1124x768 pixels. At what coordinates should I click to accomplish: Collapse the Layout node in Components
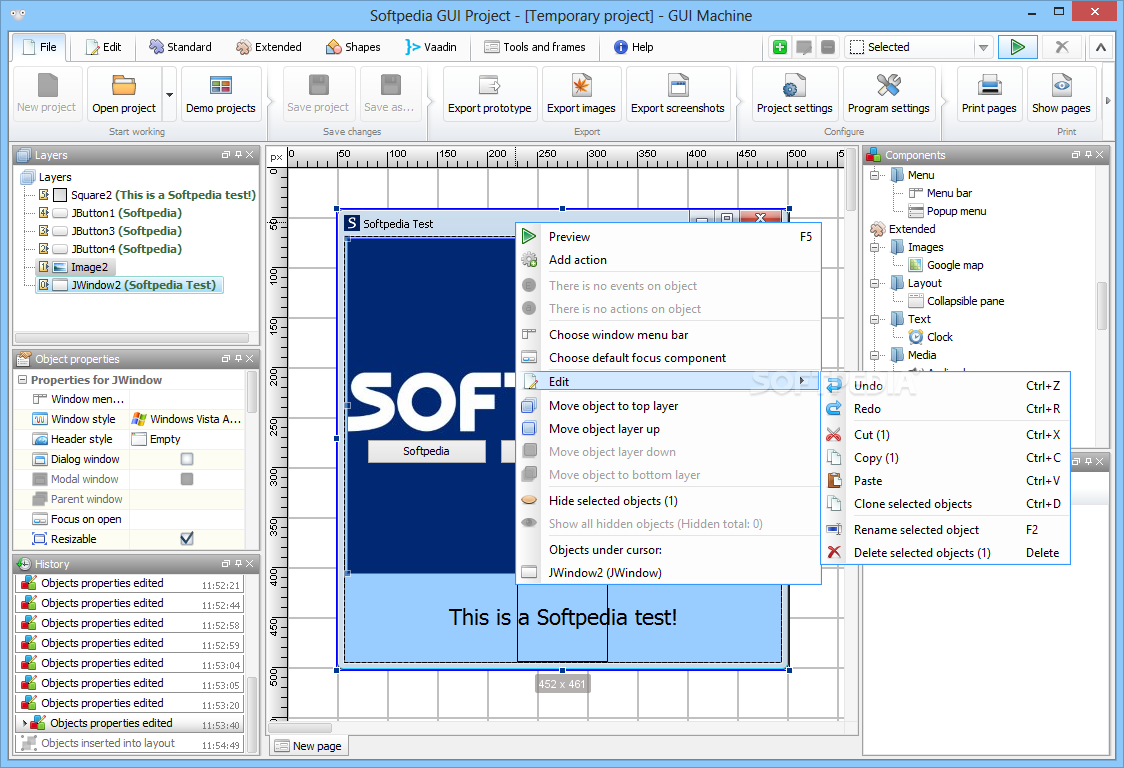[x=874, y=283]
